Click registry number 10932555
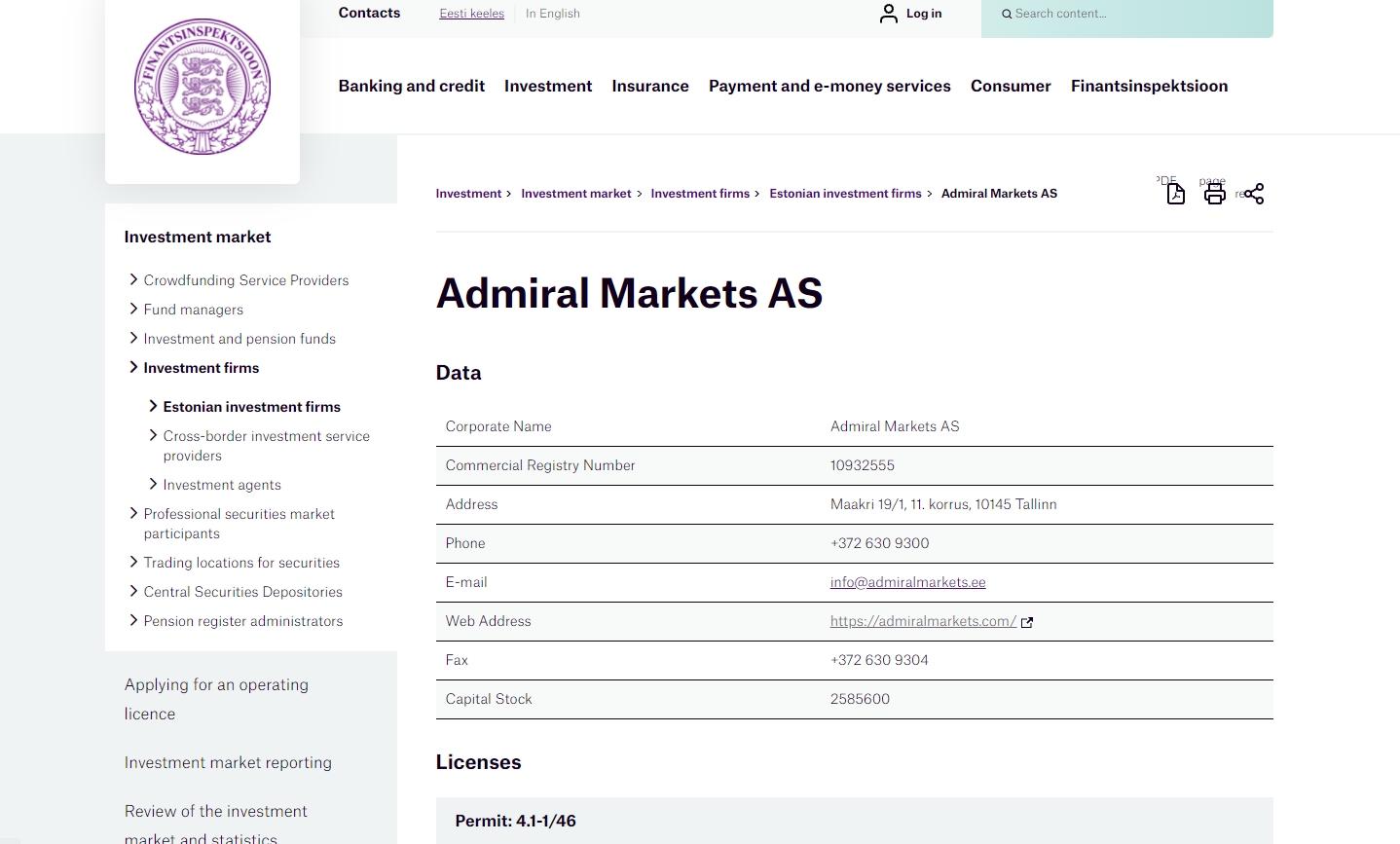Image resolution: width=1400 pixels, height=844 pixels. click(862, 465)
